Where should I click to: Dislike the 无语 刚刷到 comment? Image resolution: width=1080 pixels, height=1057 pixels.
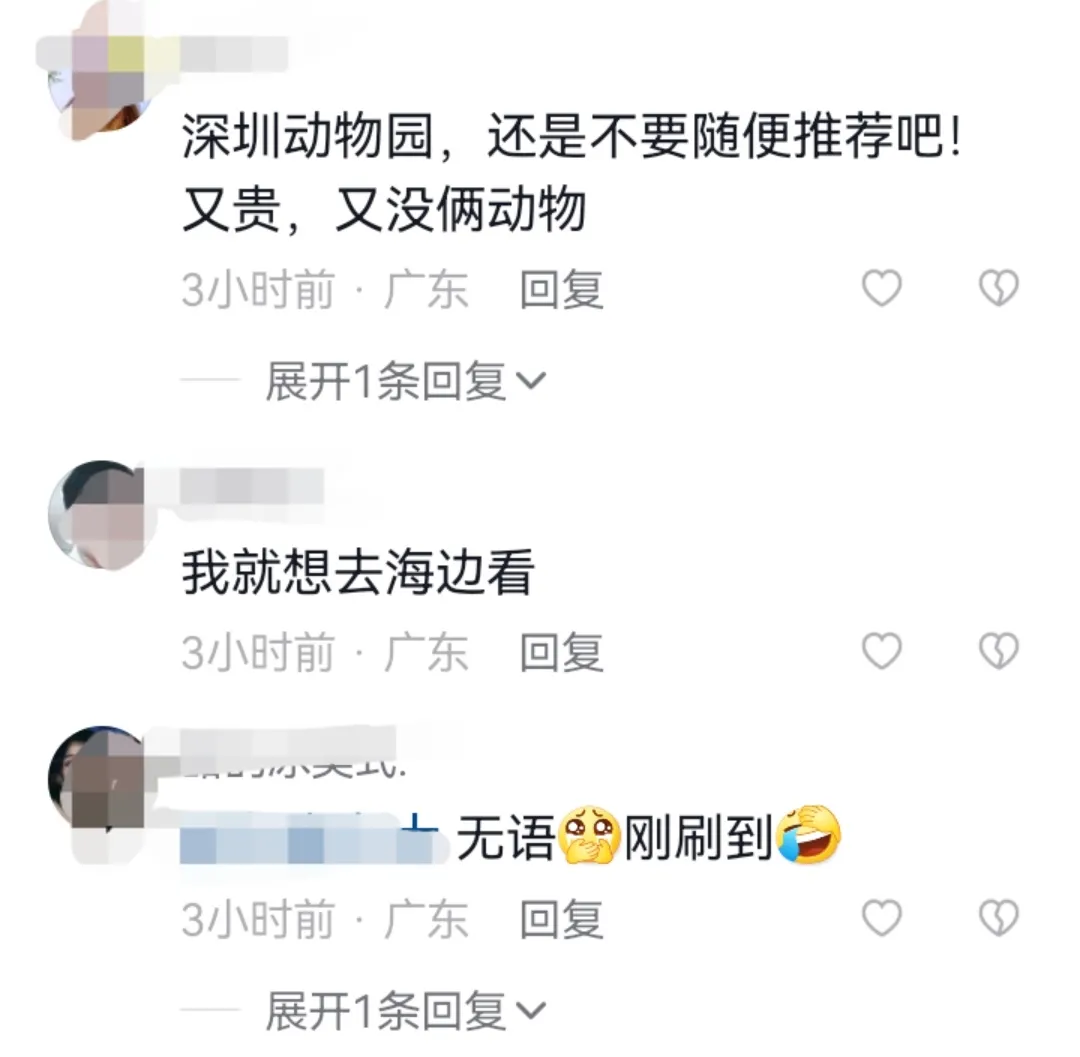pyautogui.click(x=999, y=917)
